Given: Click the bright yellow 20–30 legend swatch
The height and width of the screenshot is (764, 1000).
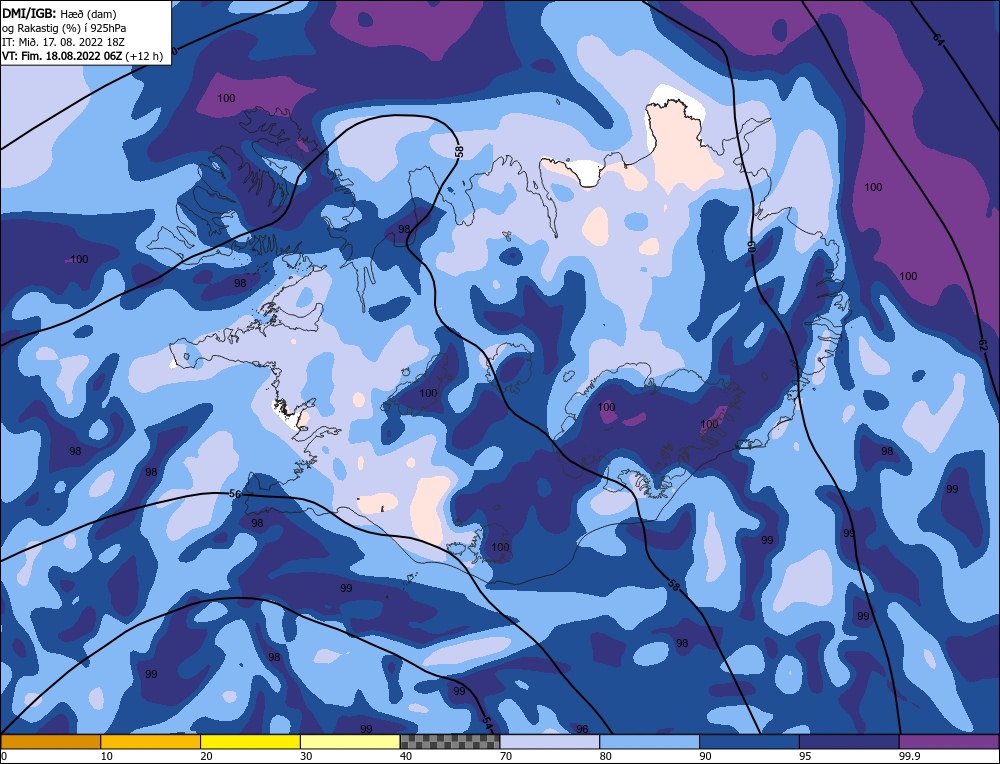Looking at the screenshot, I should [x=251, y=742].
